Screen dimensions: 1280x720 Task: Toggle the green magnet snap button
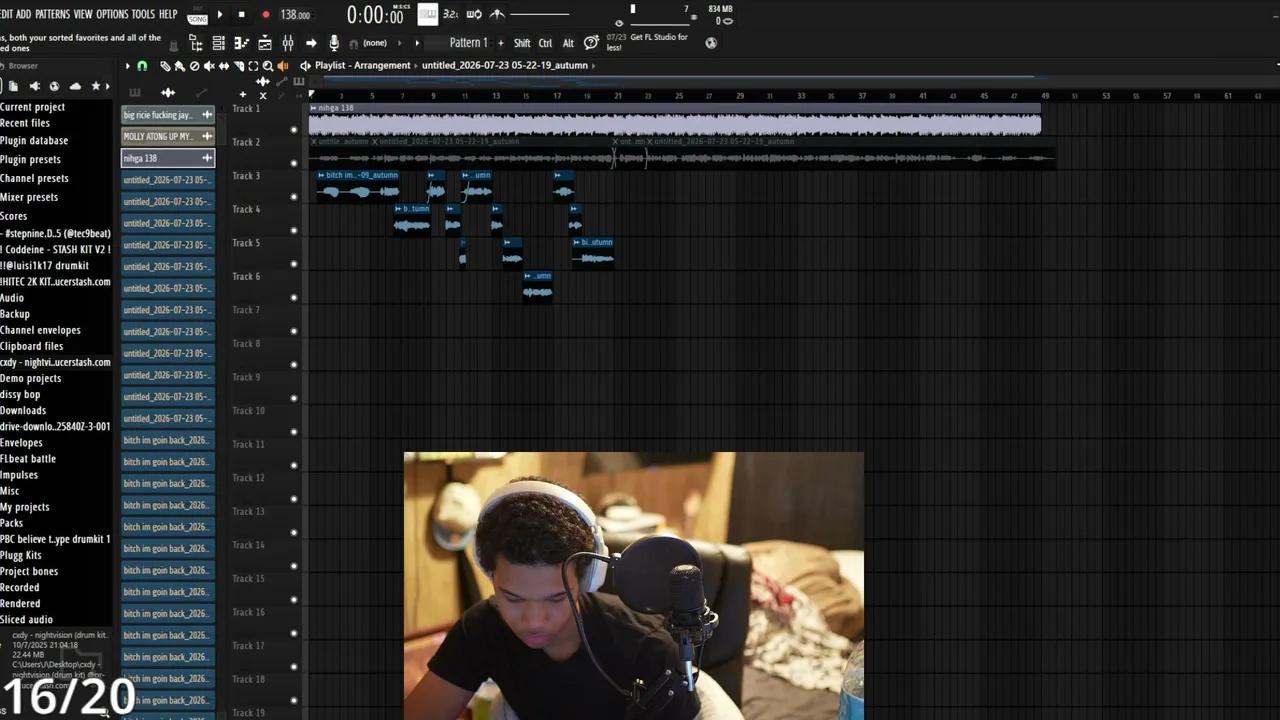pos(142,66)
